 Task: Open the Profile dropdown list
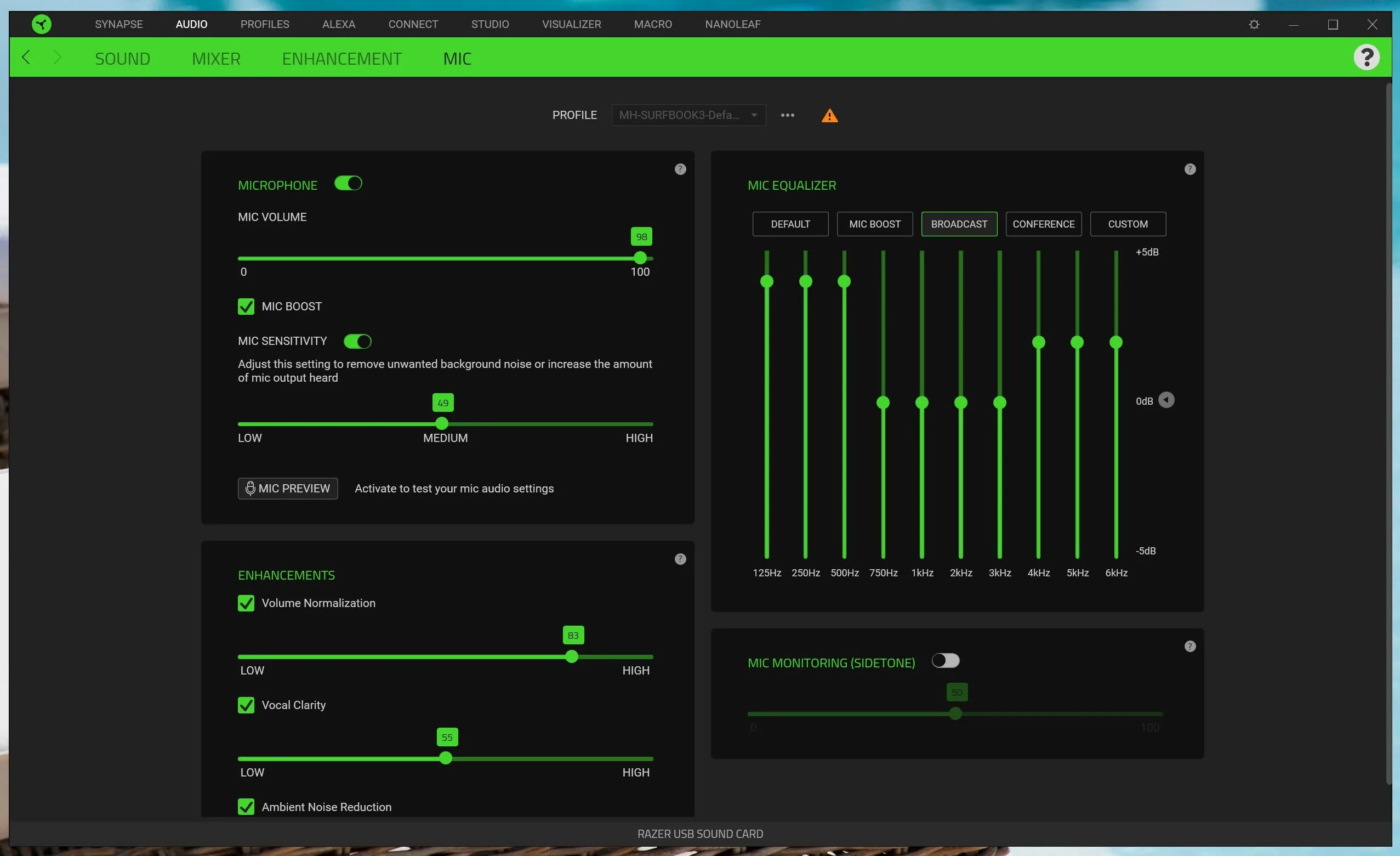(688, 115)
